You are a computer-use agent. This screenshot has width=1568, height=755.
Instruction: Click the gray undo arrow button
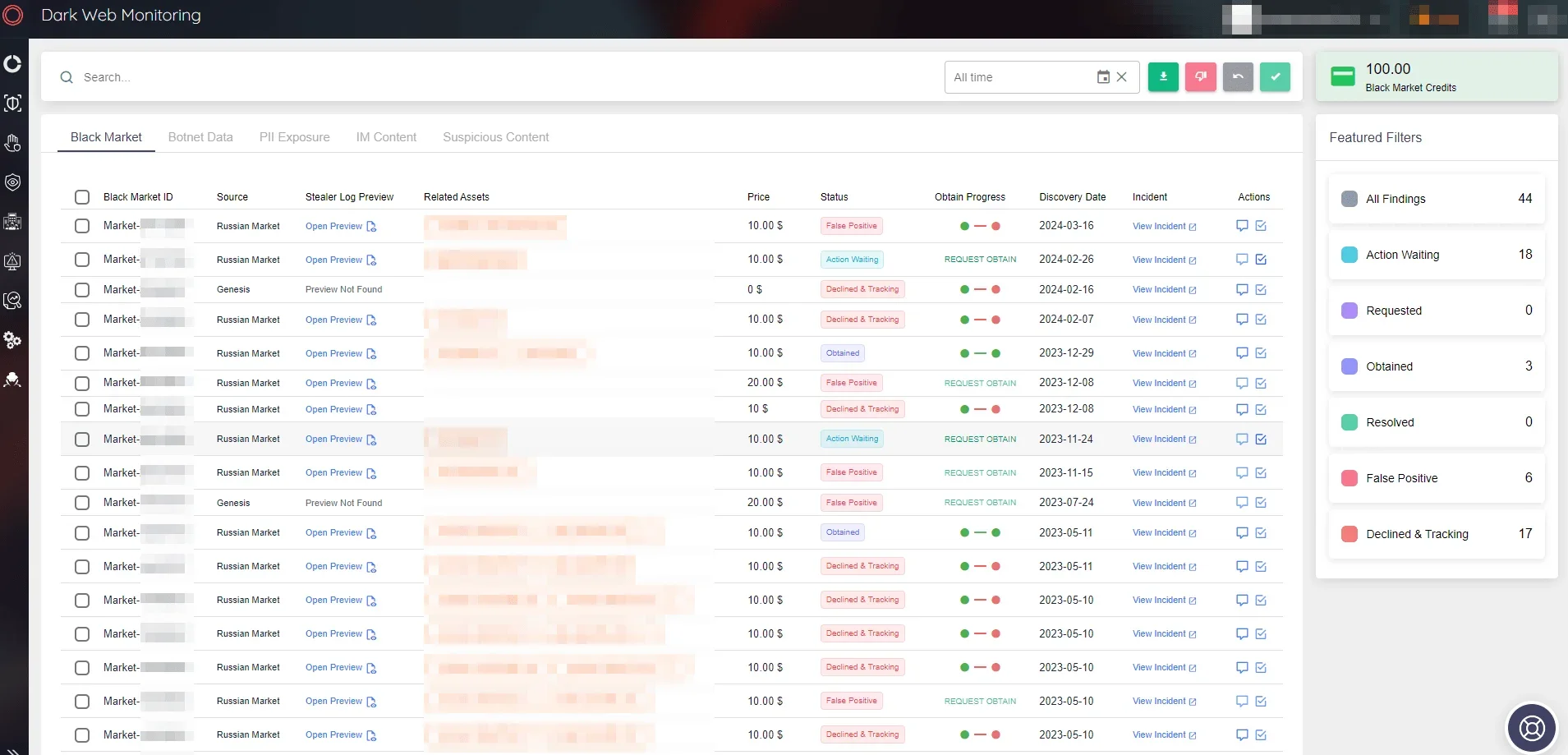(x=1238, y=77)
